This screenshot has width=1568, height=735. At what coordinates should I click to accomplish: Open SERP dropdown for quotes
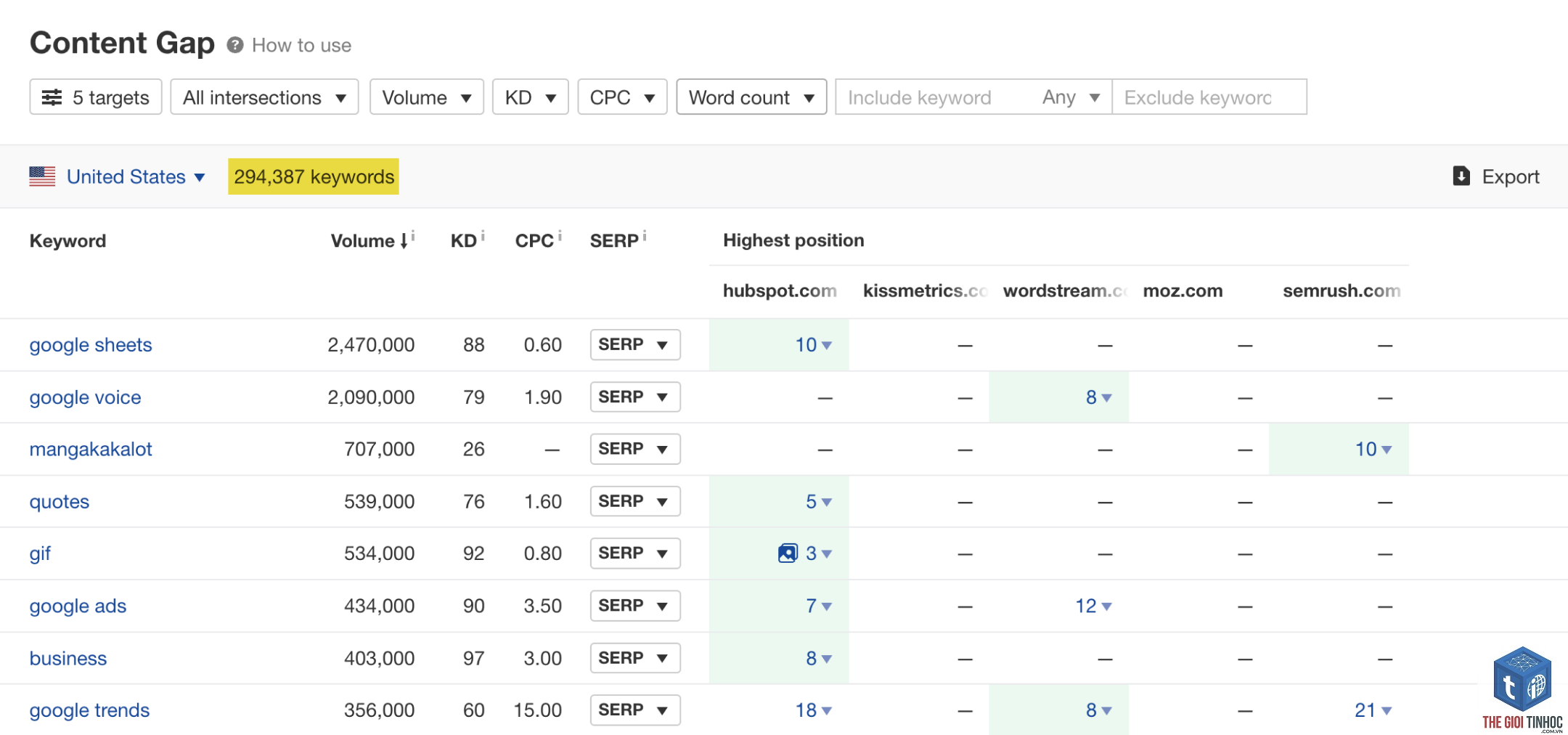tap(635, 501)
